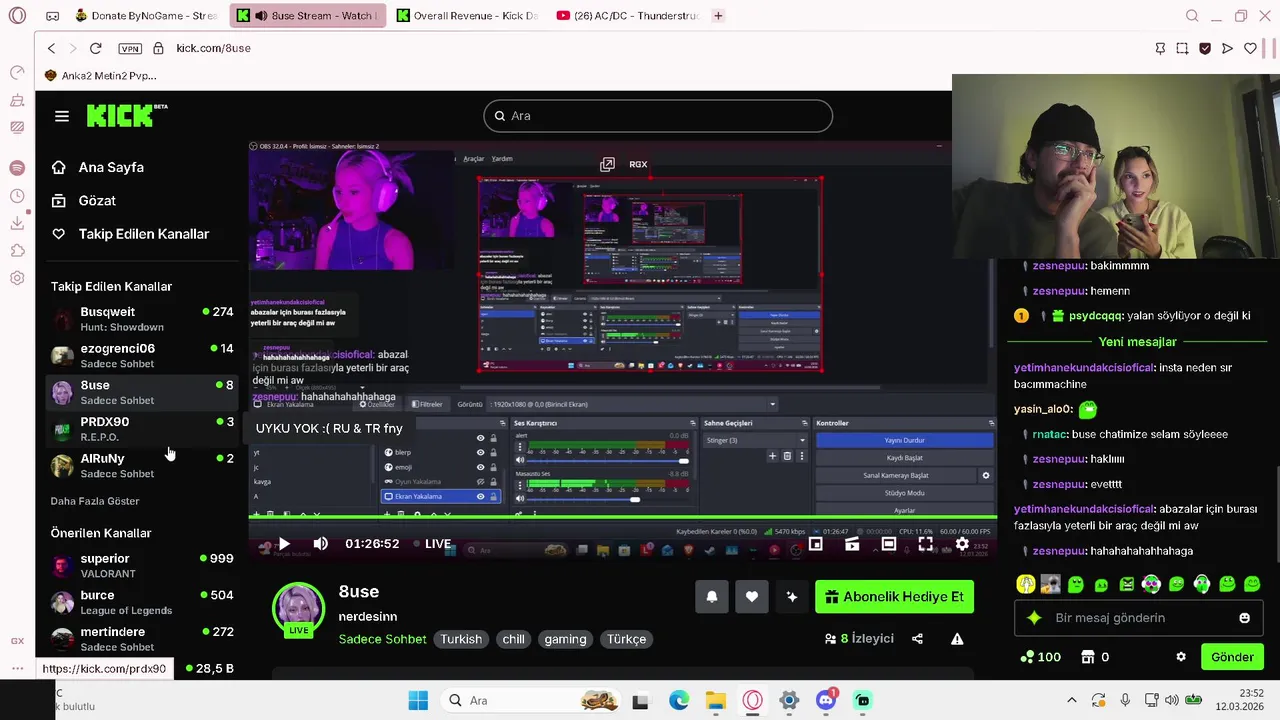
Task: Open Sadece Sohbet category link
Action: click(382, 639)
